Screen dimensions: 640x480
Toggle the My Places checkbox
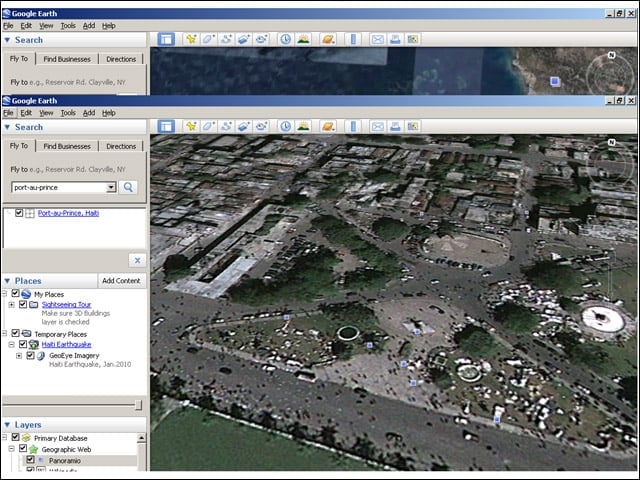point(16,293)
